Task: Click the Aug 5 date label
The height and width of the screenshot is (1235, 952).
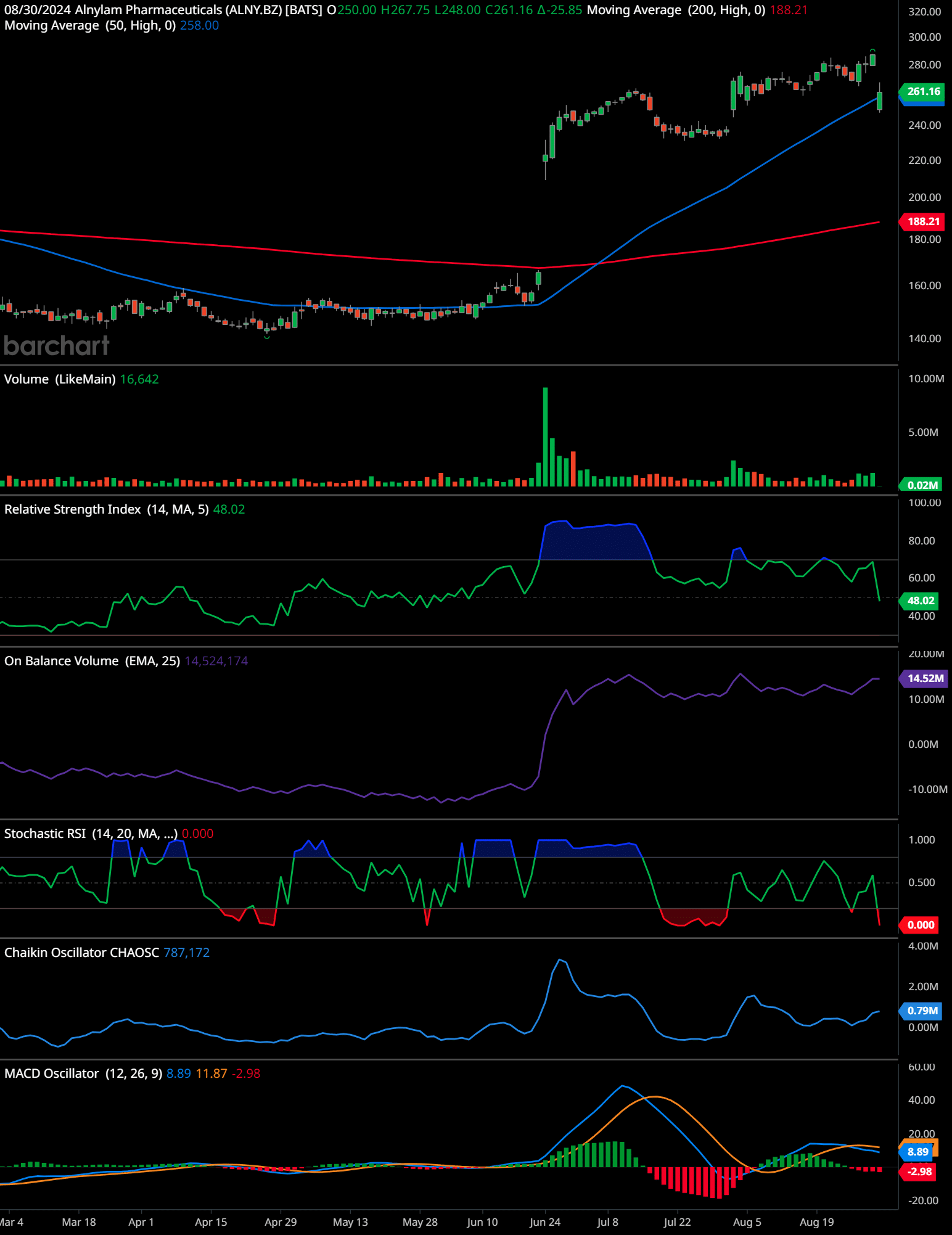Action: tap(747, 1222)
